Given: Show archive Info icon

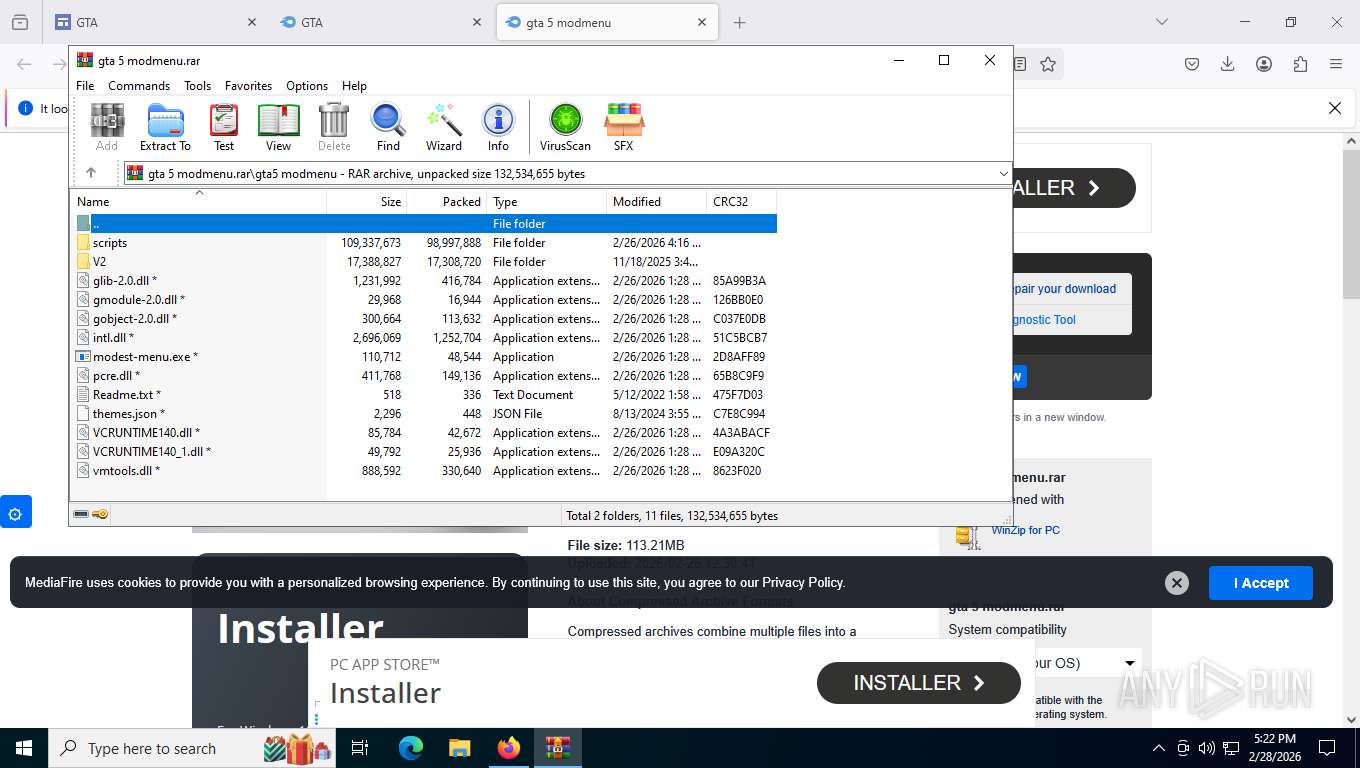Looking at the screenshot, I should point(498,127).
